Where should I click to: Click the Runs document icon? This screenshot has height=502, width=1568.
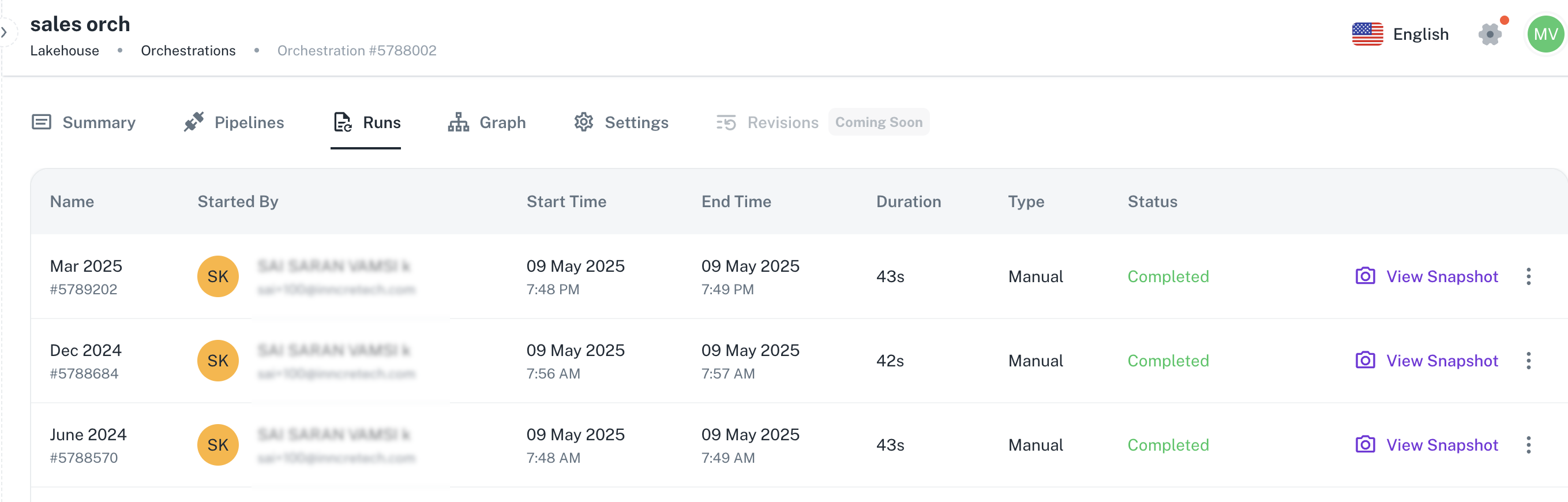343,122
